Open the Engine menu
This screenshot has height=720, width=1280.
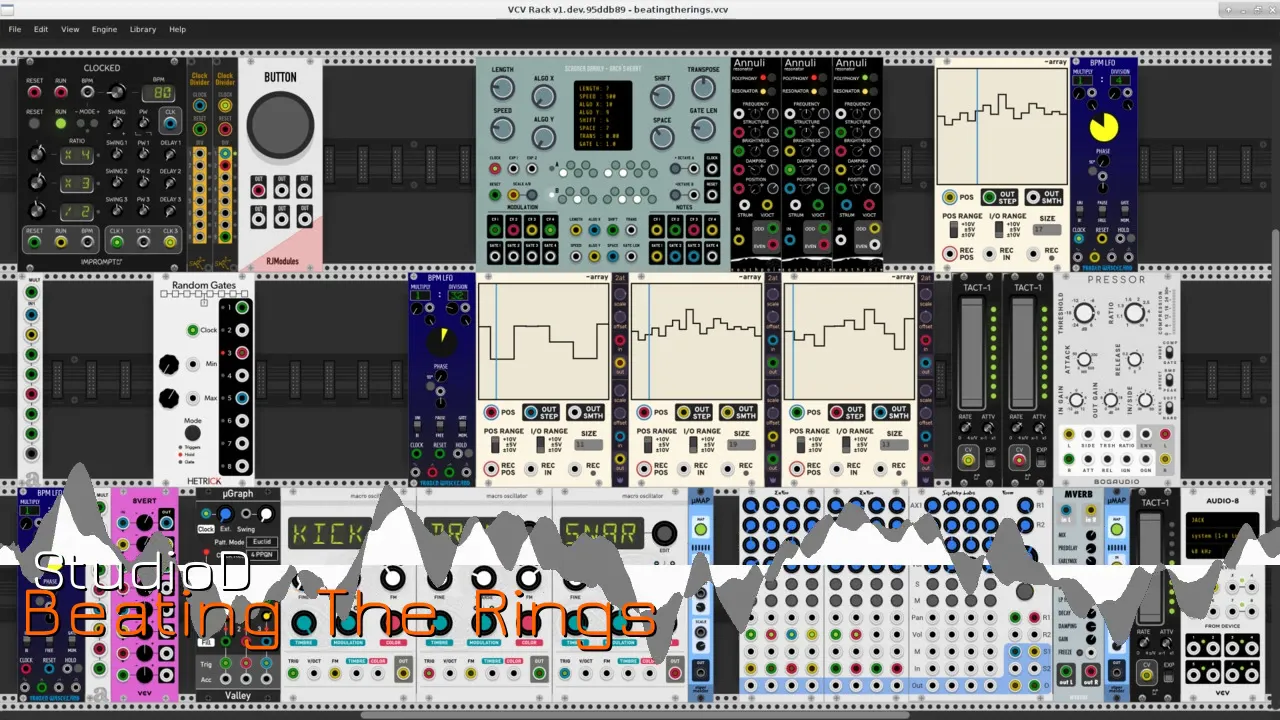click(x=104, y=29)
